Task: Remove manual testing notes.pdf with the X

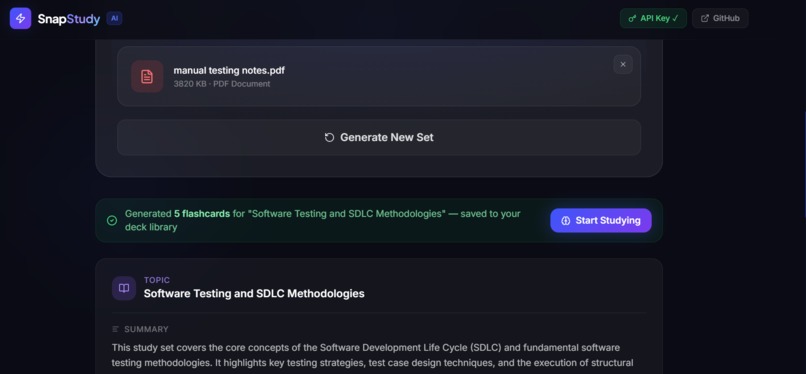Action: 623,65
